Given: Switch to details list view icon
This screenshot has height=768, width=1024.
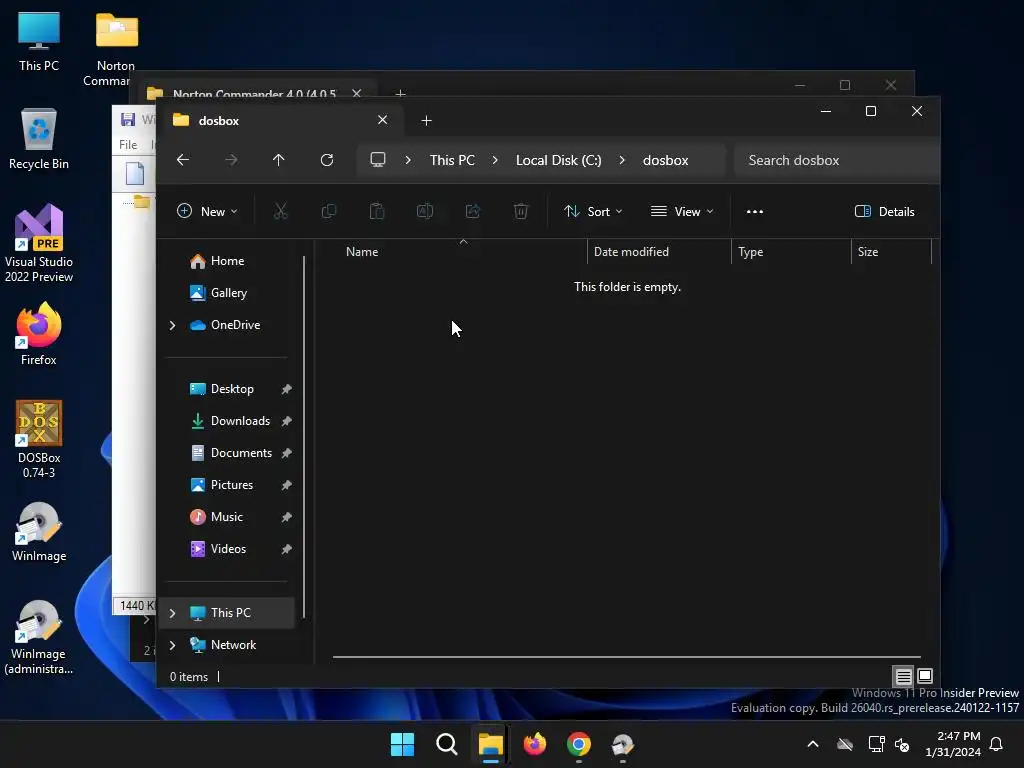Looking at the screenshot, I should pyautogui.click(x=903, y=676).
